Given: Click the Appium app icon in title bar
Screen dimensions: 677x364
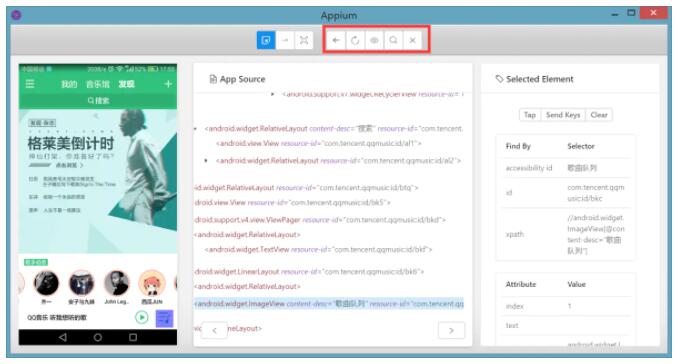Looking at the screenshot, I should pyautogui.click(x=16, y=15).
